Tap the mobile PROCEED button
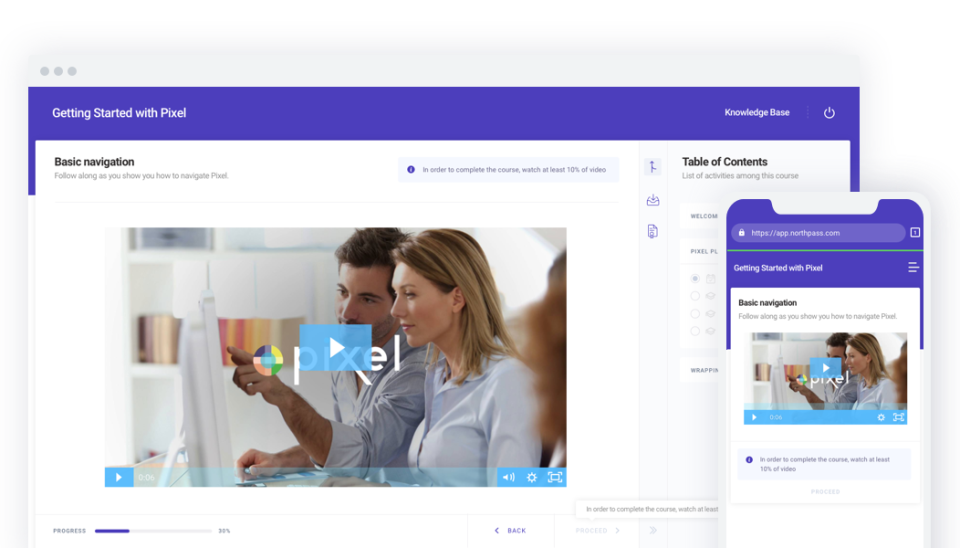Screen dimensions: 960x548 pyautogui.click(x=825, y=492)
